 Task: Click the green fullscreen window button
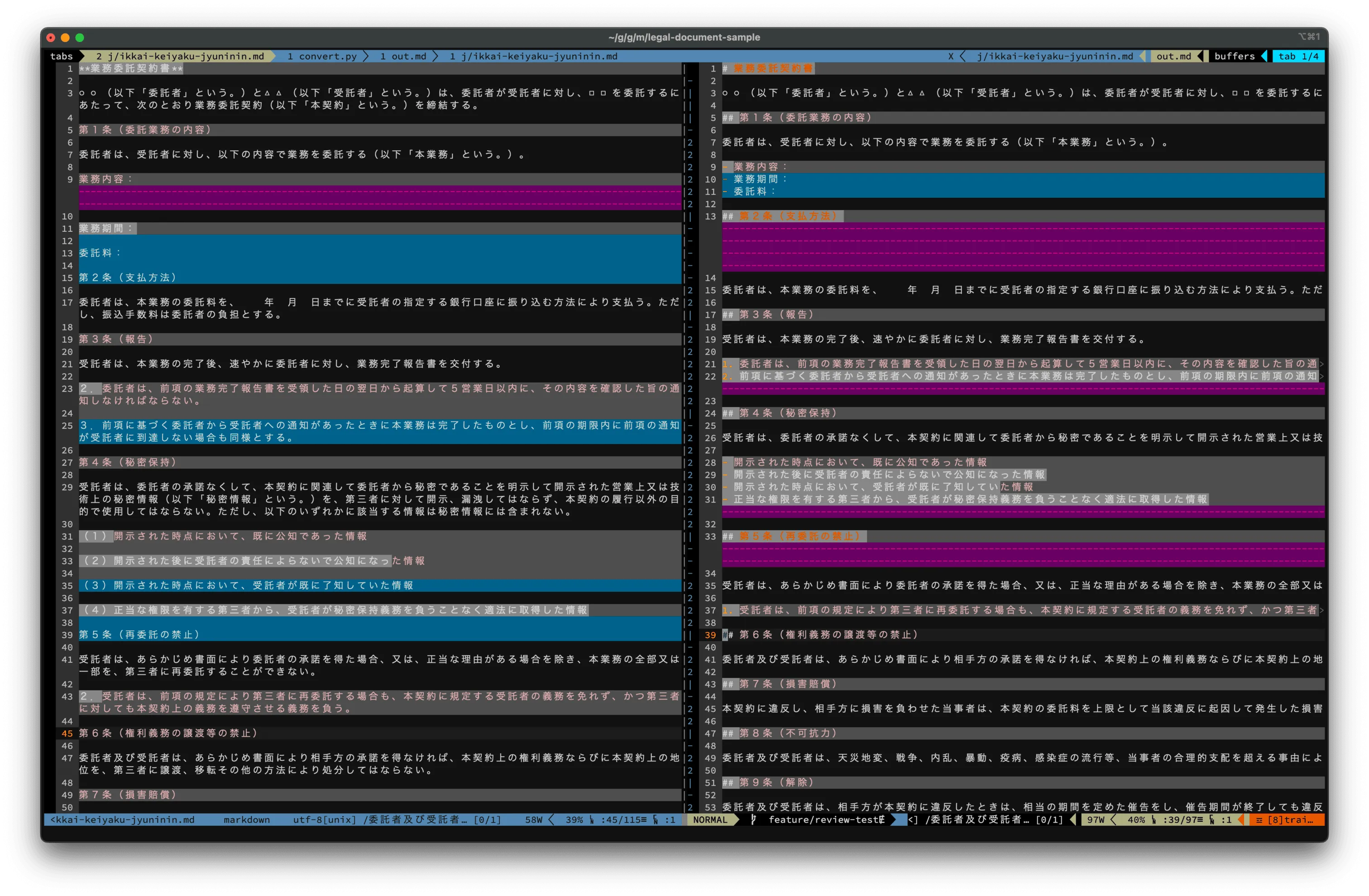click(80, 38)
